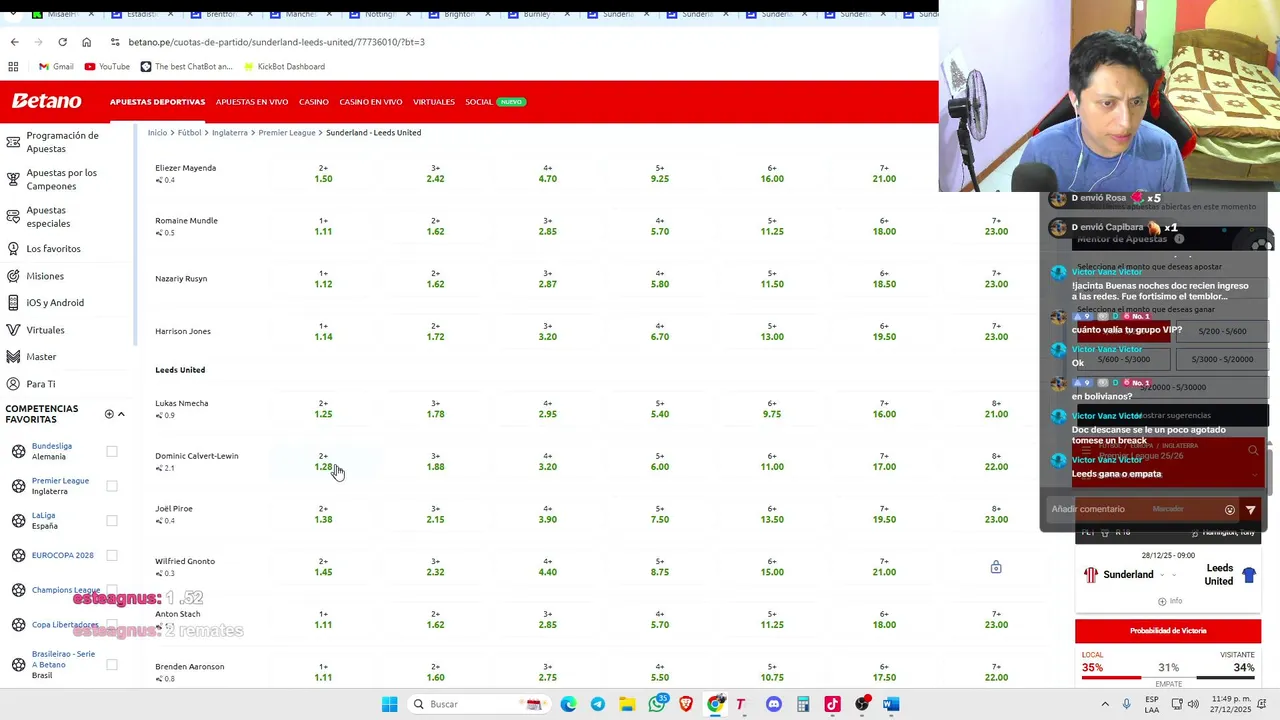
Task: Open Programación de Apuestas in the sidebar
Action: (x=62, y=142)
